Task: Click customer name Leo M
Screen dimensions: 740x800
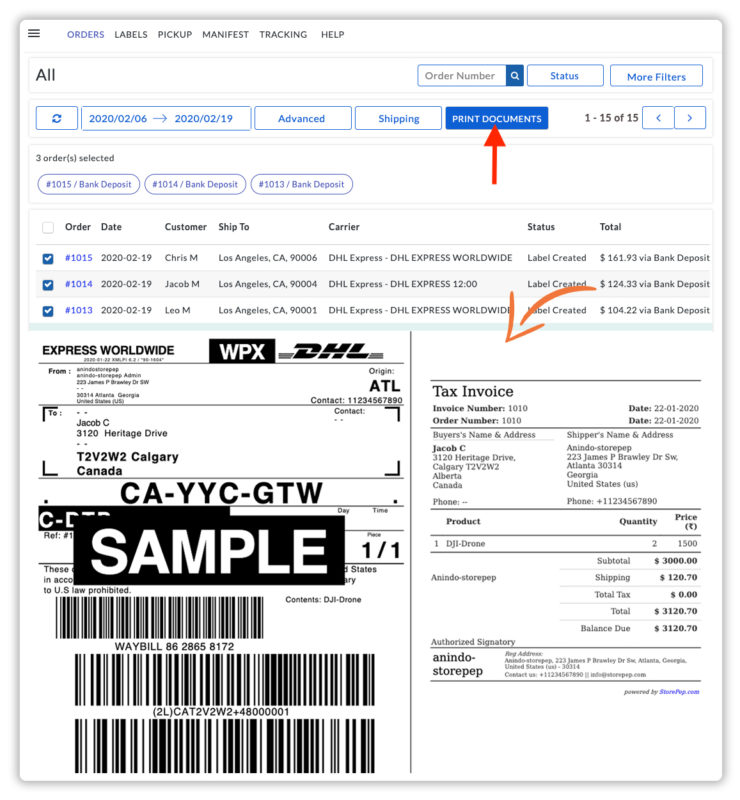Action: pos(178,310)
